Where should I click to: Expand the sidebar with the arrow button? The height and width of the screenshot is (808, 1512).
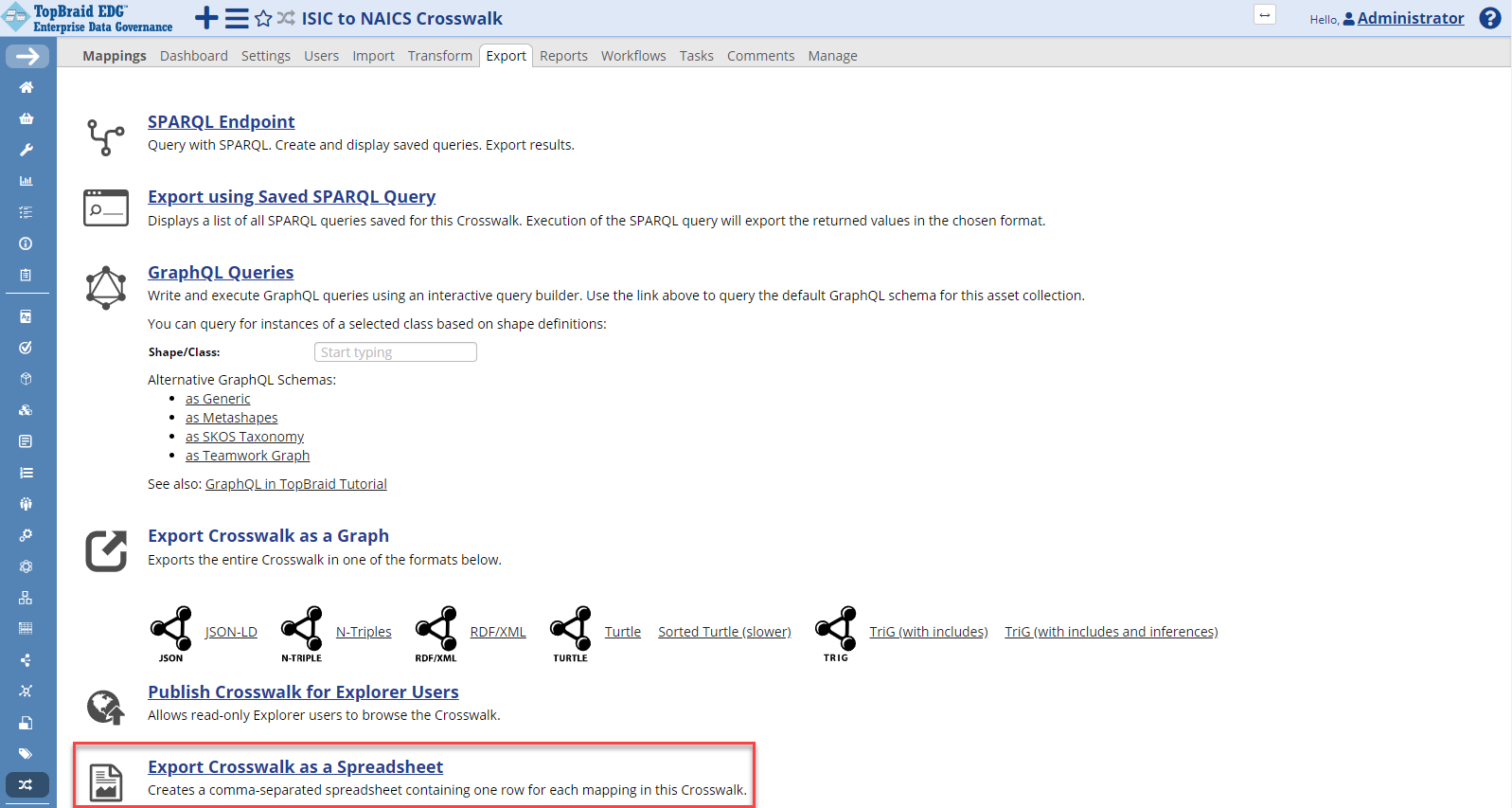[x=27, y=57]
